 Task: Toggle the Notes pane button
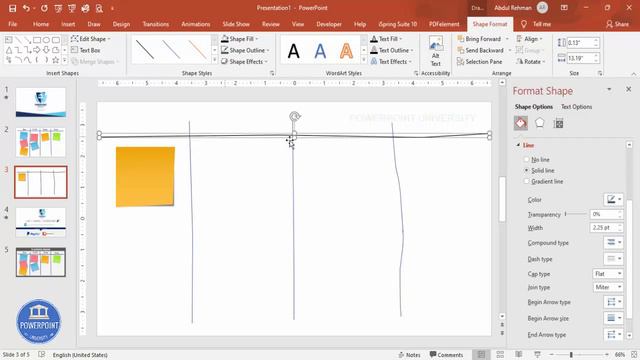click(409, 355)
